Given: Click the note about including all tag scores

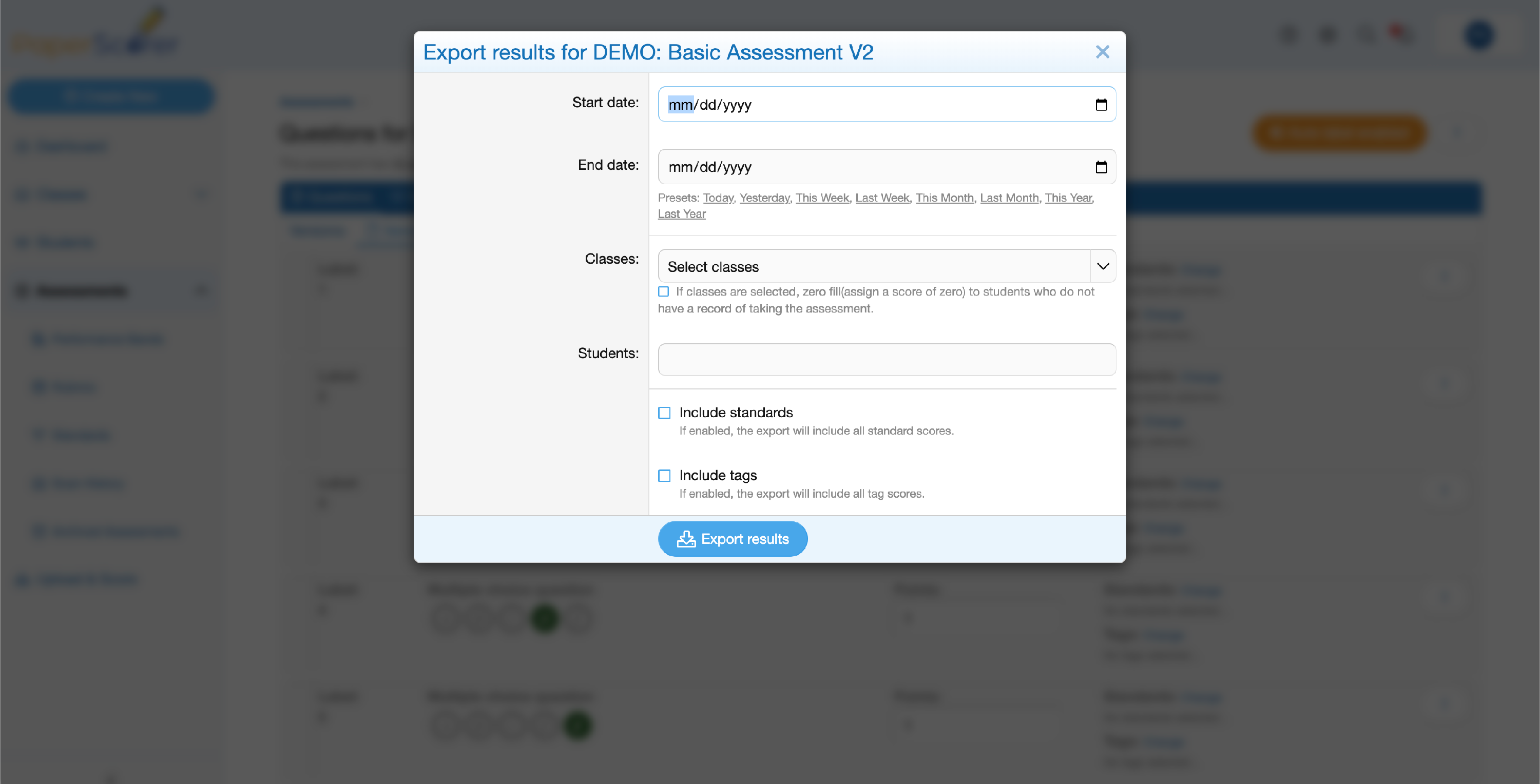Looking at the screenshot, I should tap(802, 494).
